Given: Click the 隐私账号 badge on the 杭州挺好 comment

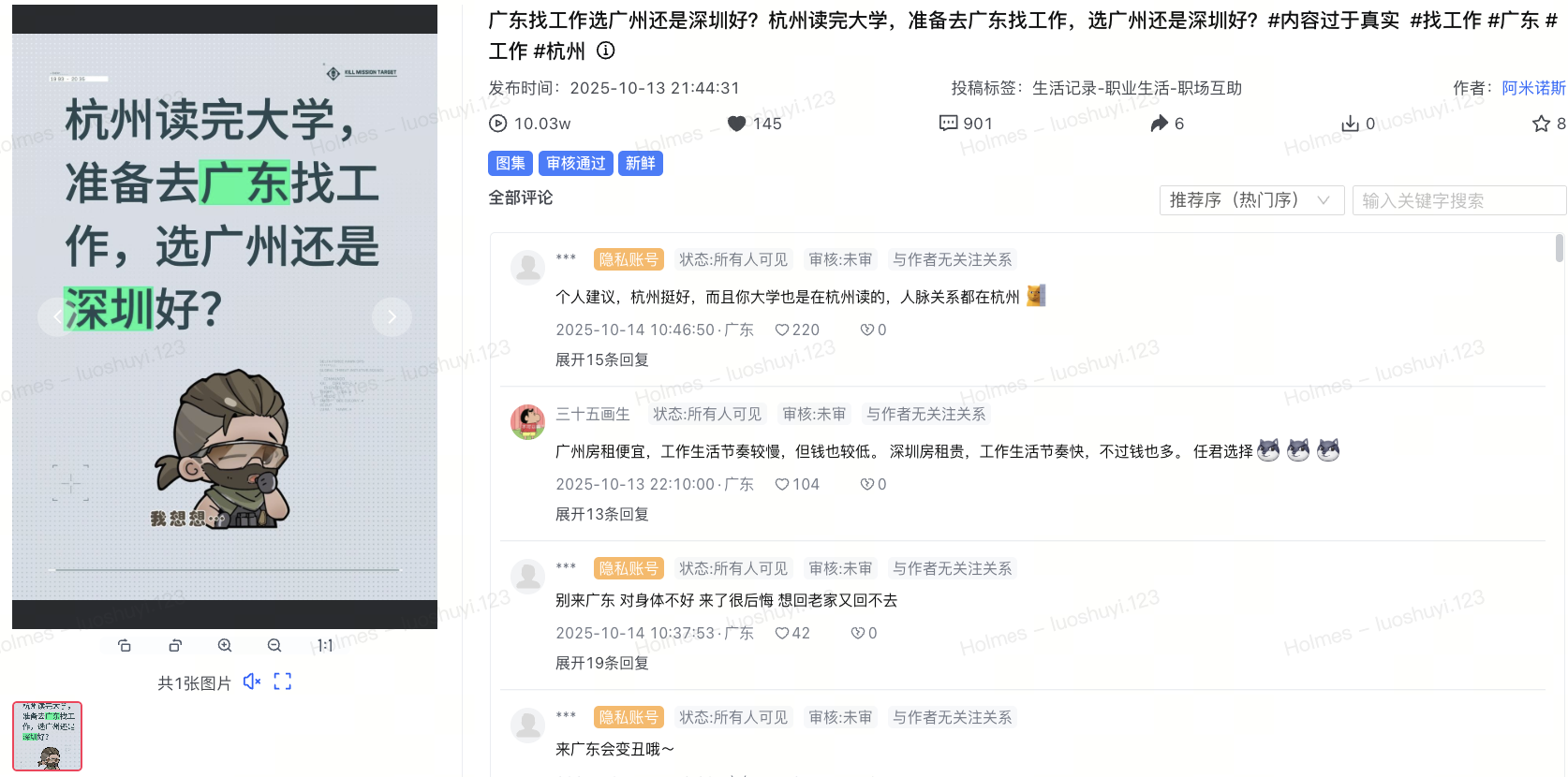Looking at the screenshot, I should pyautogui.click(x=629, y=259).
